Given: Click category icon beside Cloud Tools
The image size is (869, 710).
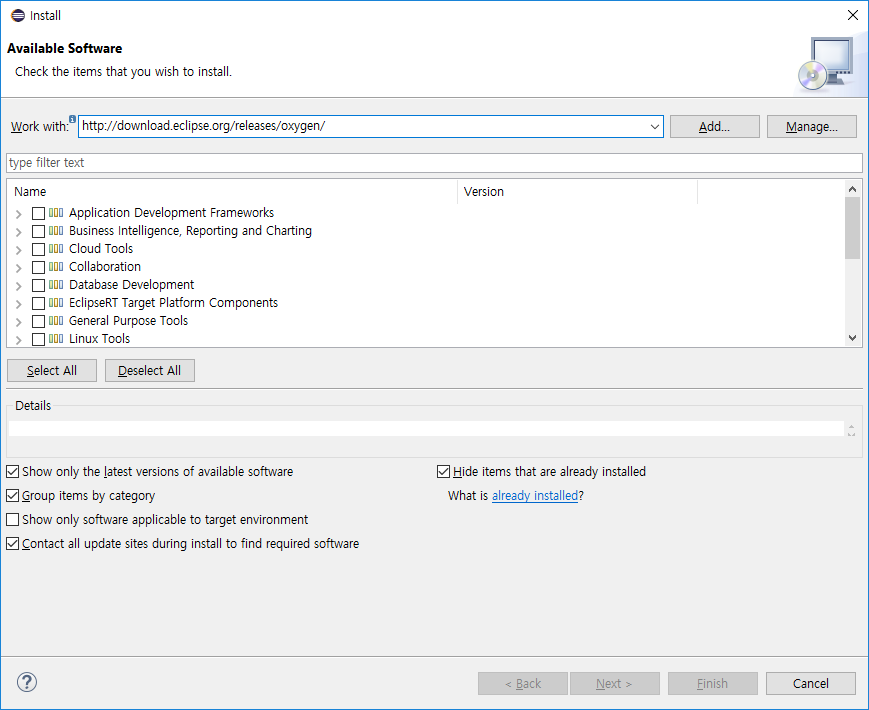Looking at the screenshot, I should (x=56, y=248).
